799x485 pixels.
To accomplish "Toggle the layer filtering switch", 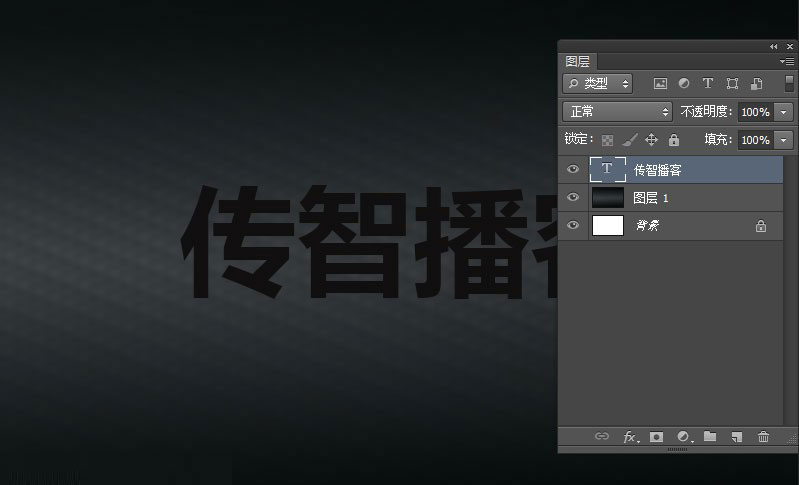I will pyautogui.click(x=789, y=84).
